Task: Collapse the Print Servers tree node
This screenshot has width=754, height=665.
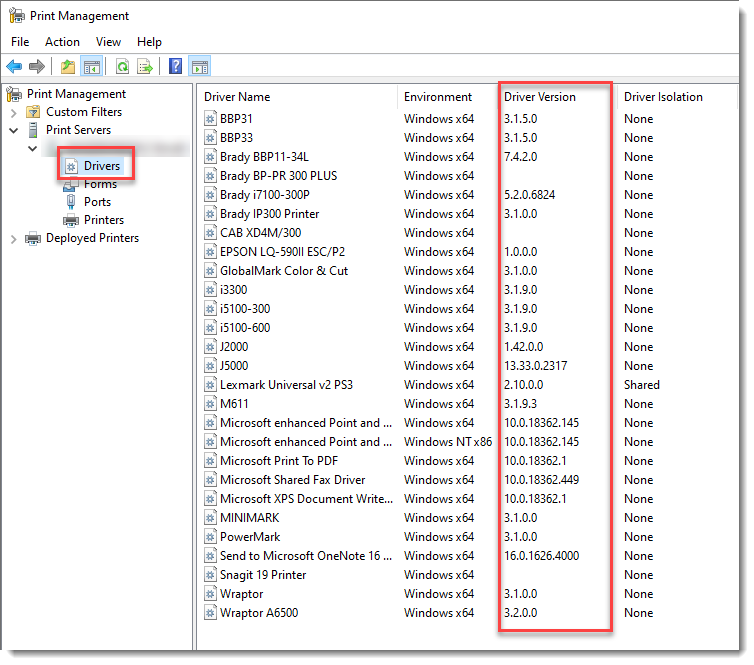Action: pyautogui.click(x=15, y=130)
